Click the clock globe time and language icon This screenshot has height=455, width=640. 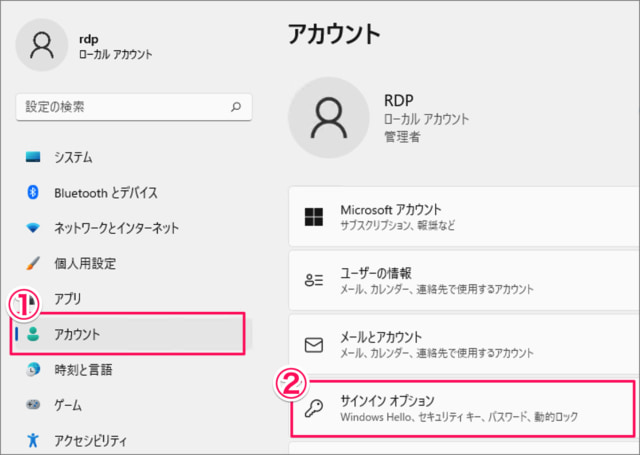(x=33, y=369)
